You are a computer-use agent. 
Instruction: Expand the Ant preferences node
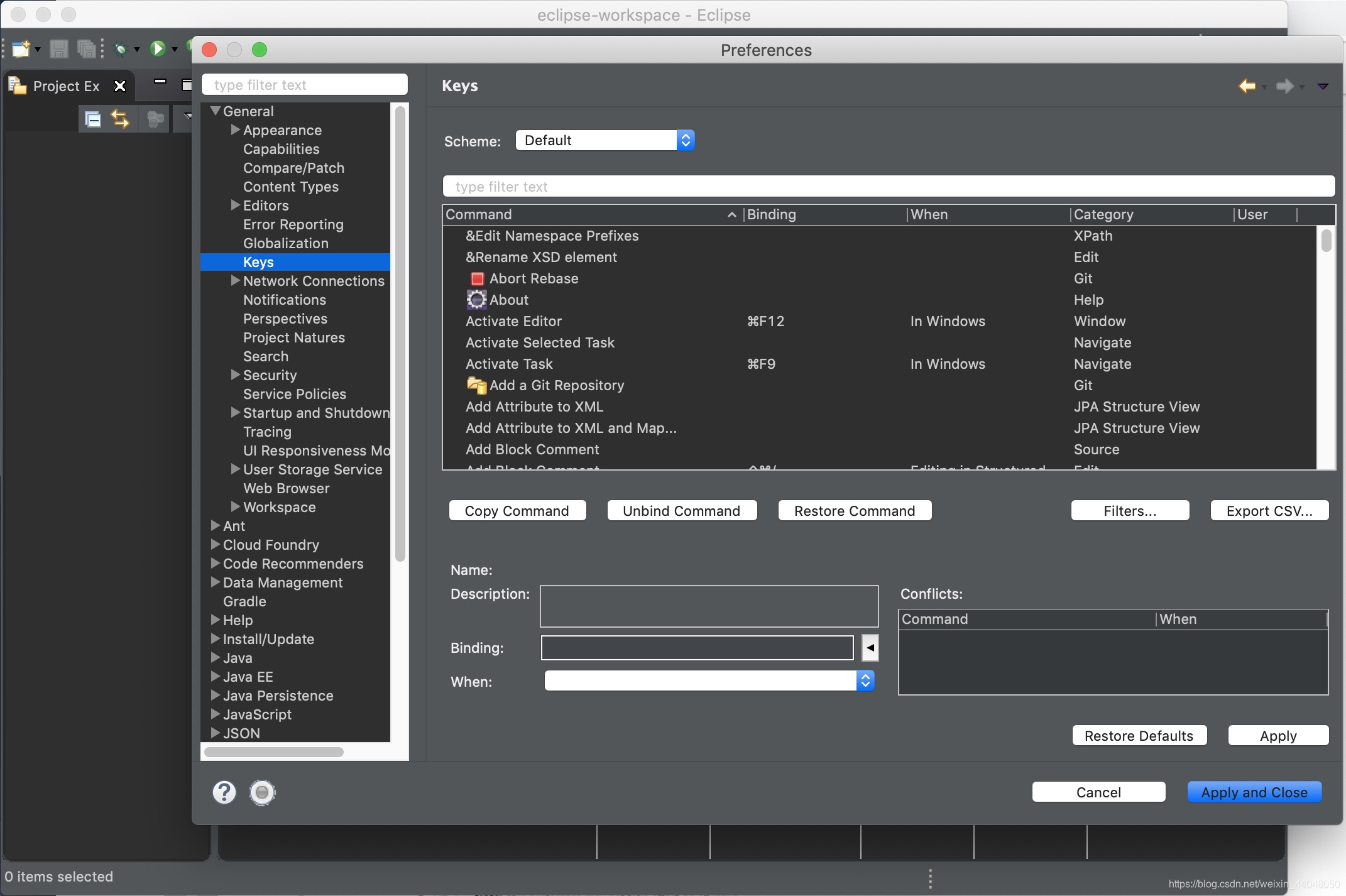point(216,526)
